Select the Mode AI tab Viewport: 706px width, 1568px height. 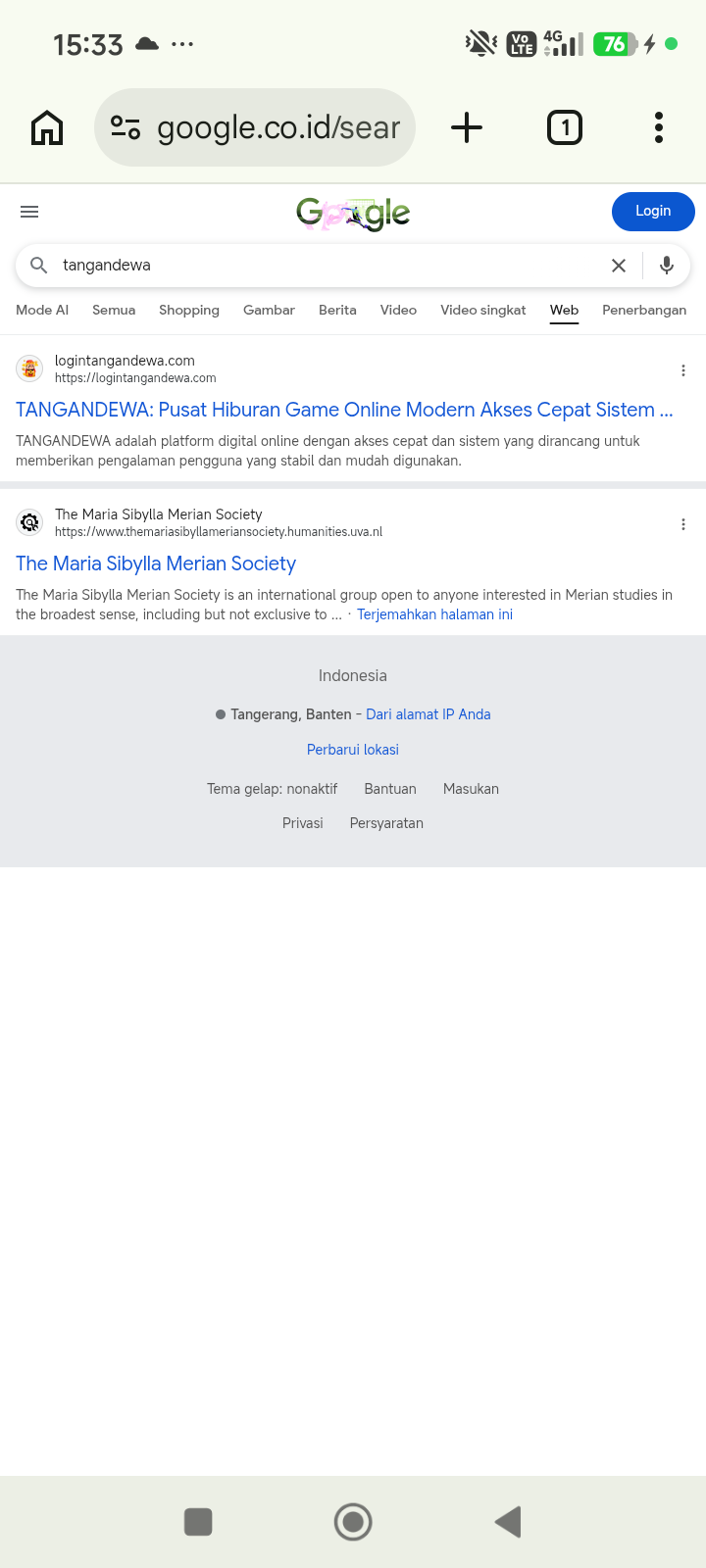[42, 310]
